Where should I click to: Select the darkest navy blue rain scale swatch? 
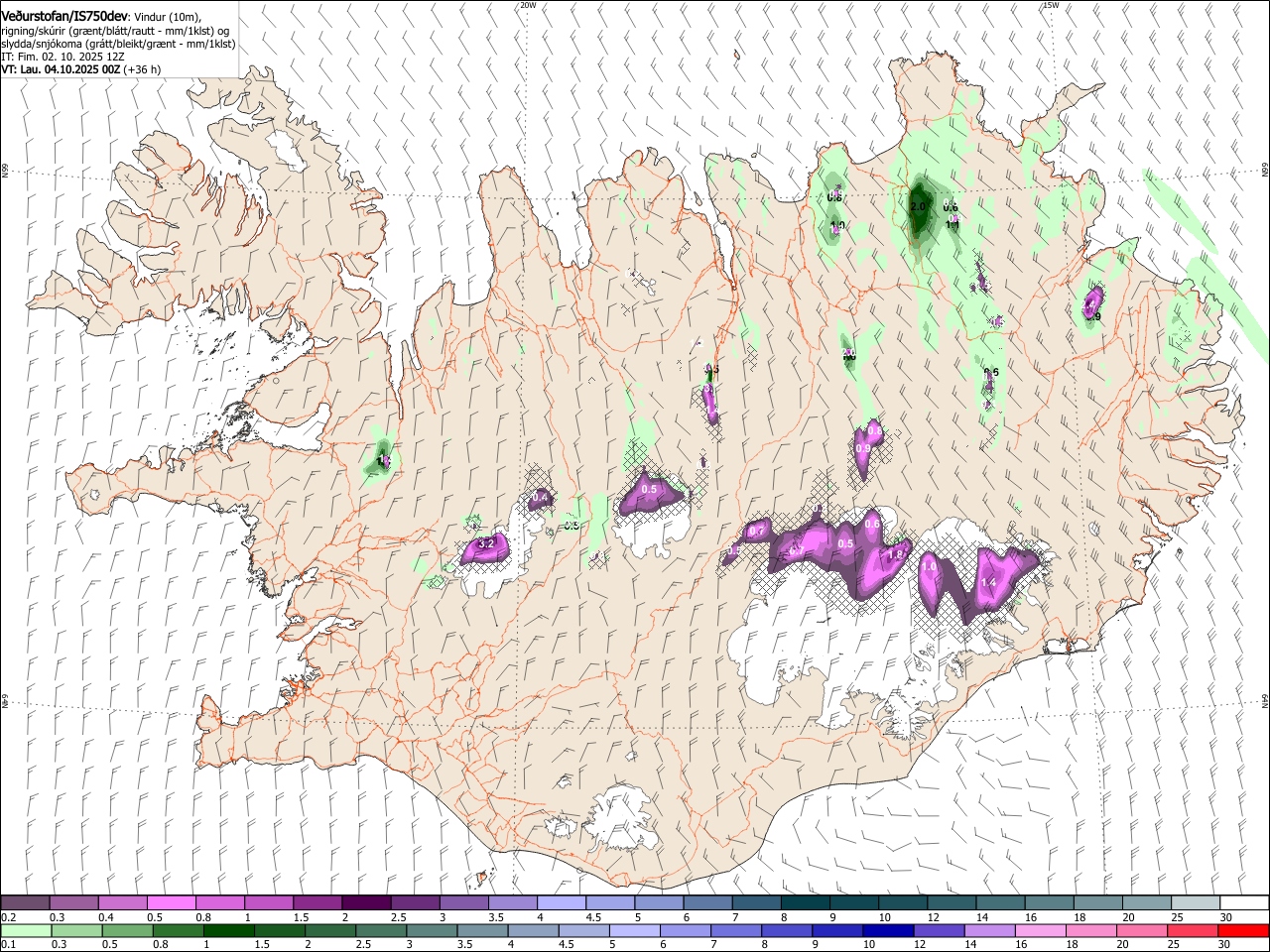pos(886,930)
